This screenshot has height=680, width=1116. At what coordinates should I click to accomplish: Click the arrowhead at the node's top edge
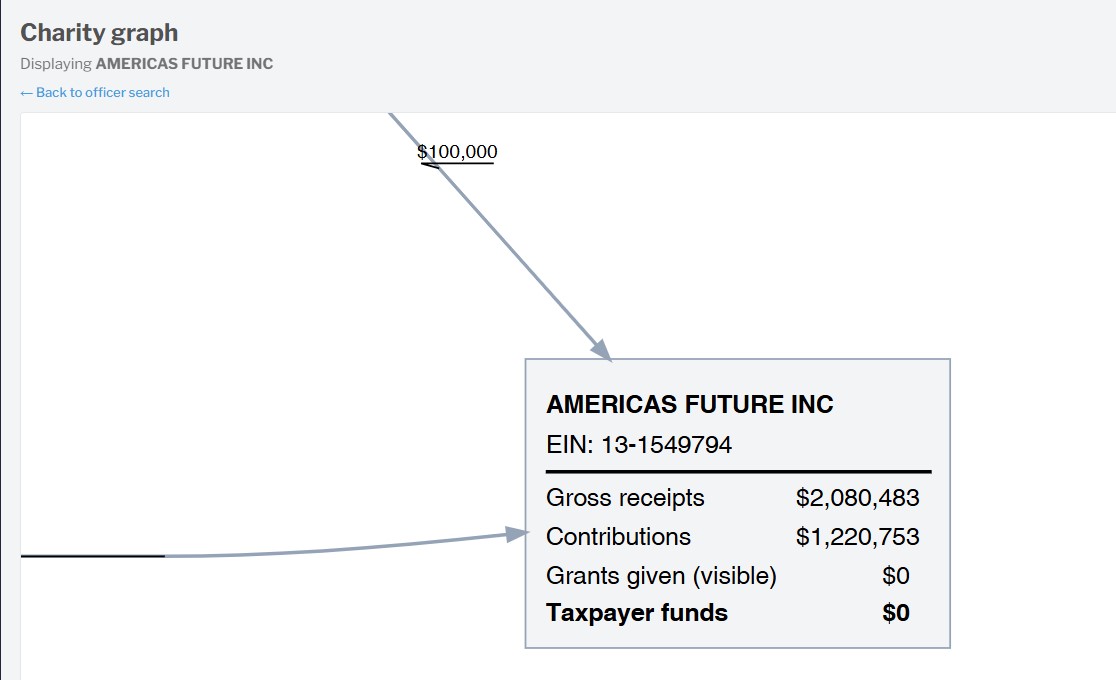click(602, 350)
